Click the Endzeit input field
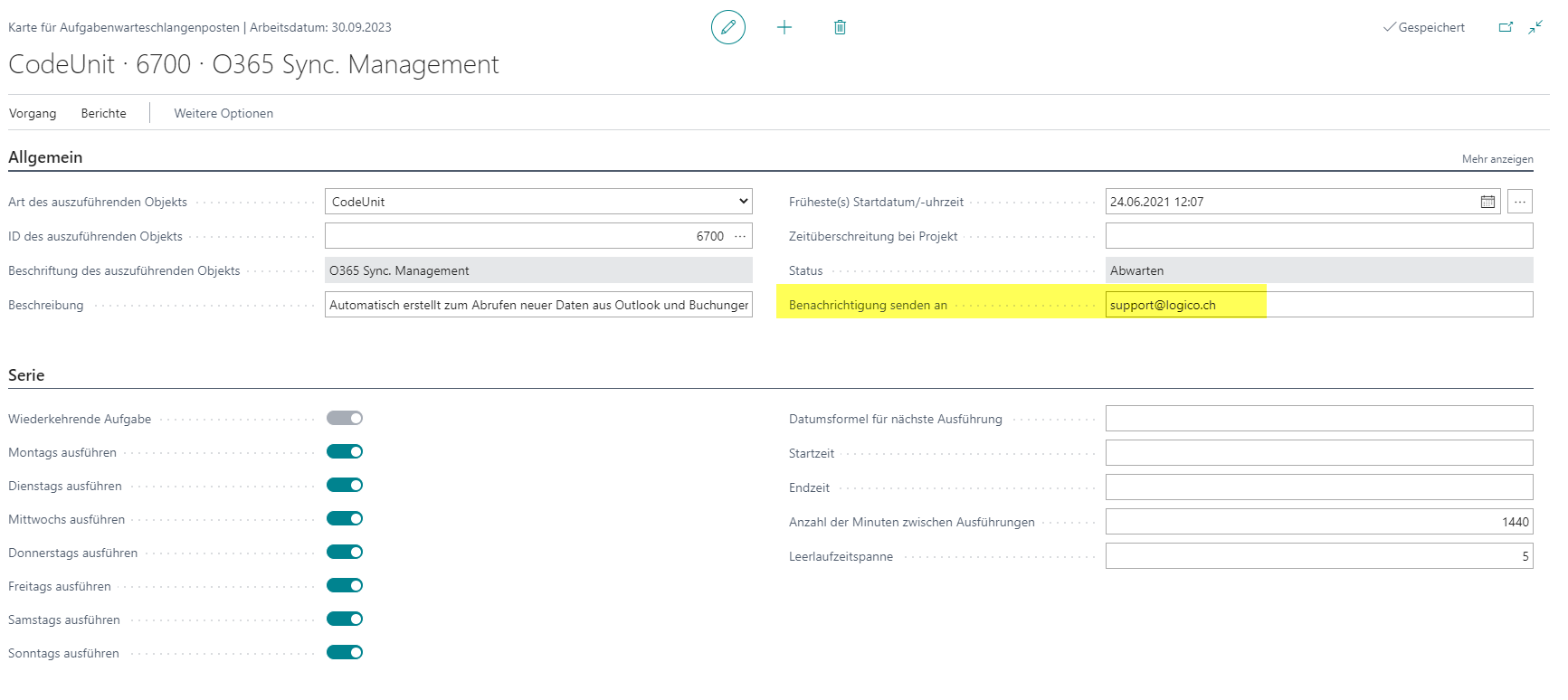 coord(1319,487)
